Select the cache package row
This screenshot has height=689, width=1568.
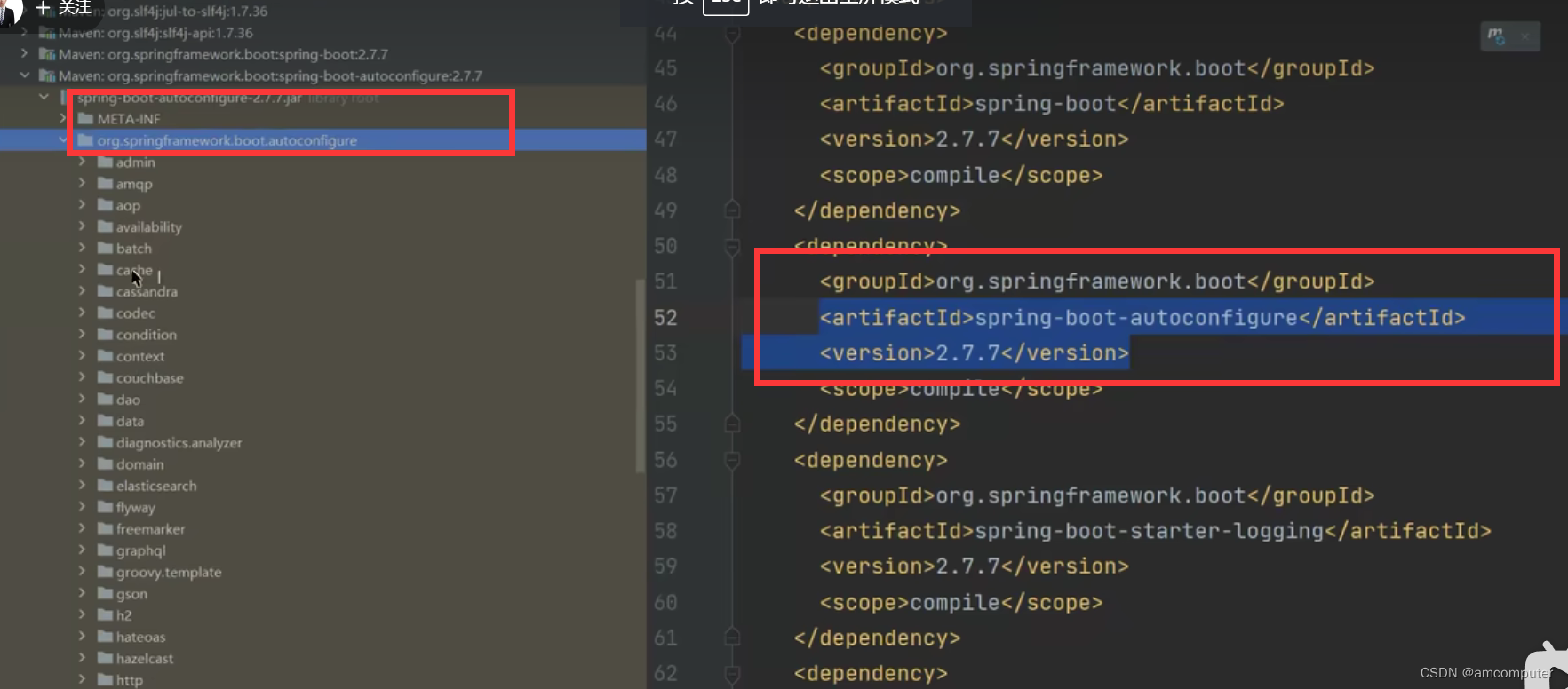point(322,270)
